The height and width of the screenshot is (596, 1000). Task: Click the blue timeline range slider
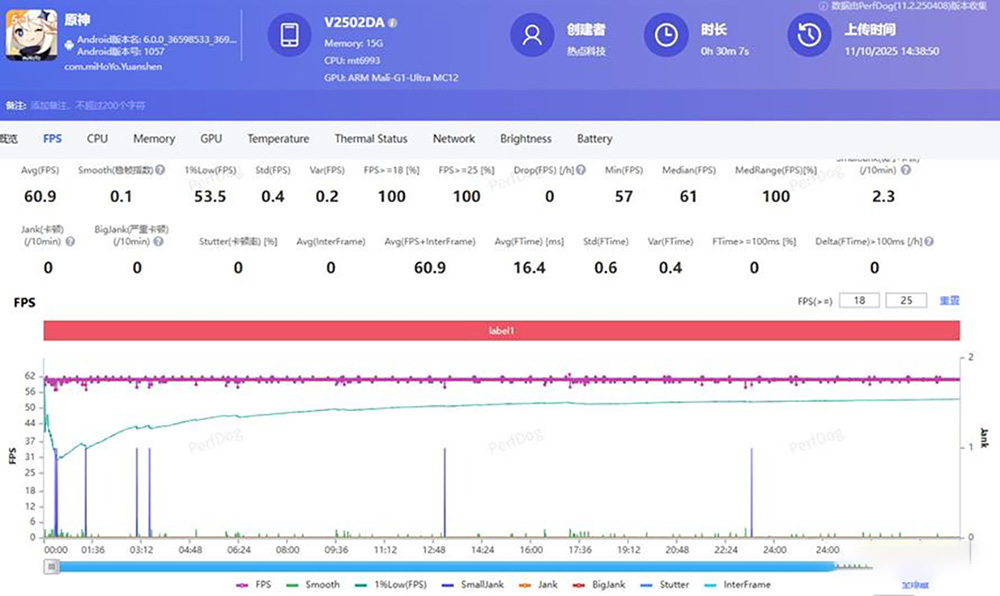pyautogui.click(x=440, y=567)
